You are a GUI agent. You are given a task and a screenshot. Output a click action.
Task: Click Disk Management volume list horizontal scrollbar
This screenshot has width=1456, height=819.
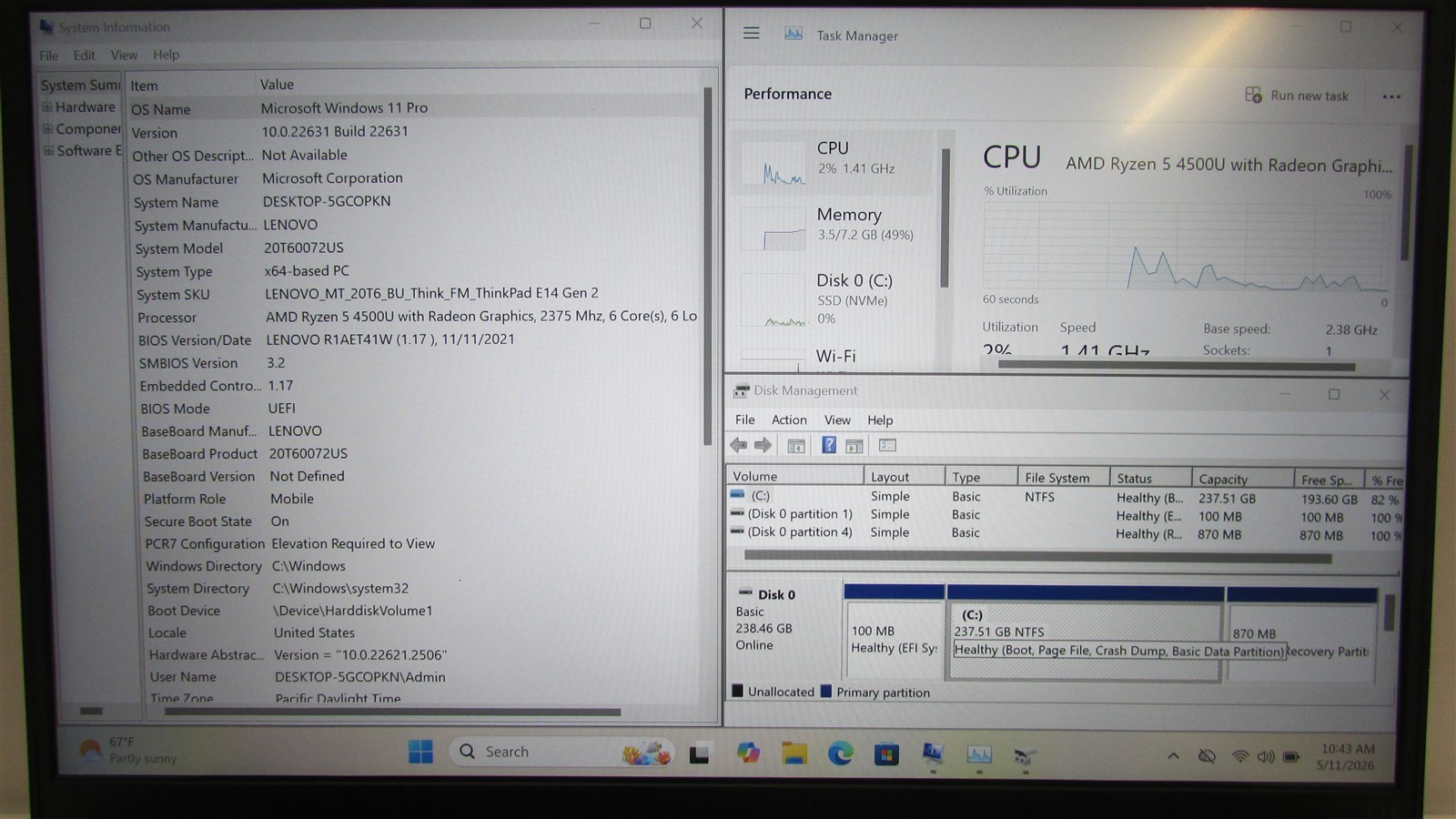[1037, 557]
